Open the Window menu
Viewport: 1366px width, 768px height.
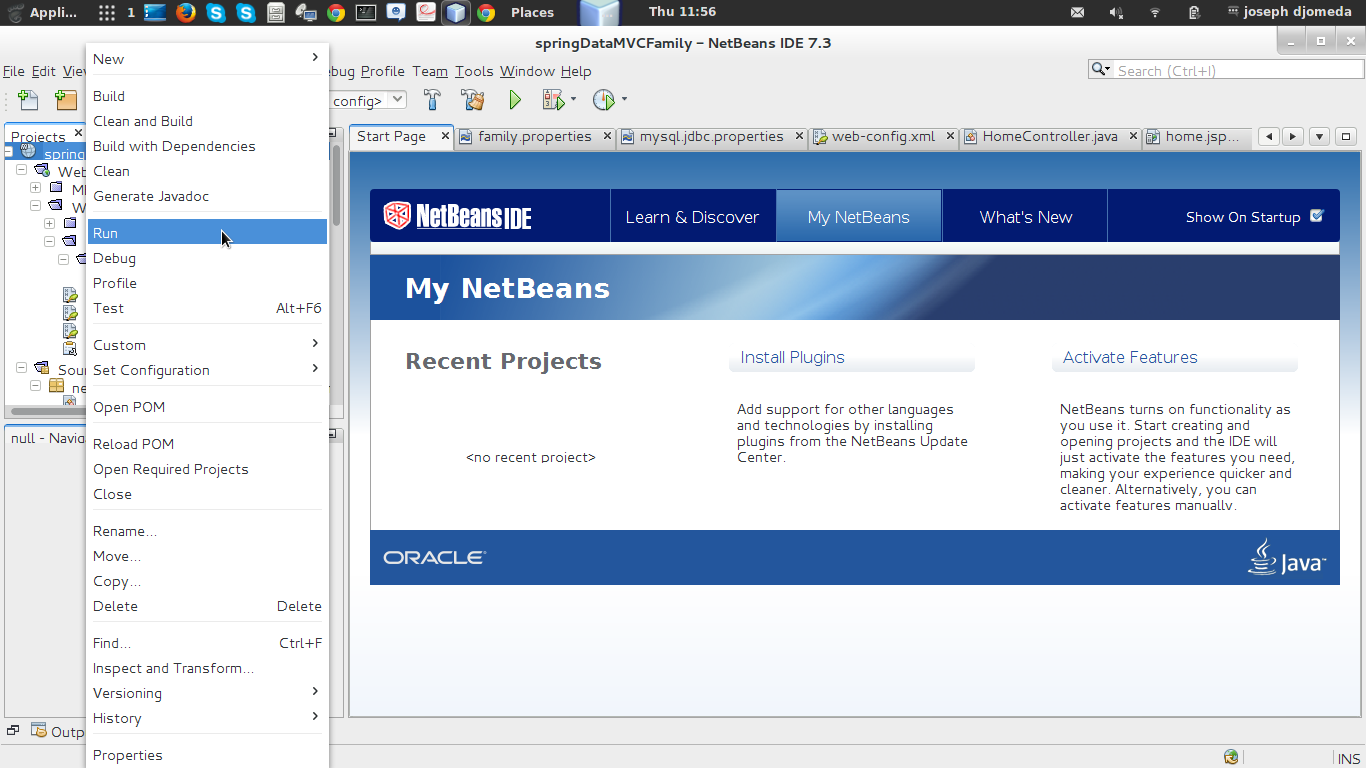527,71
